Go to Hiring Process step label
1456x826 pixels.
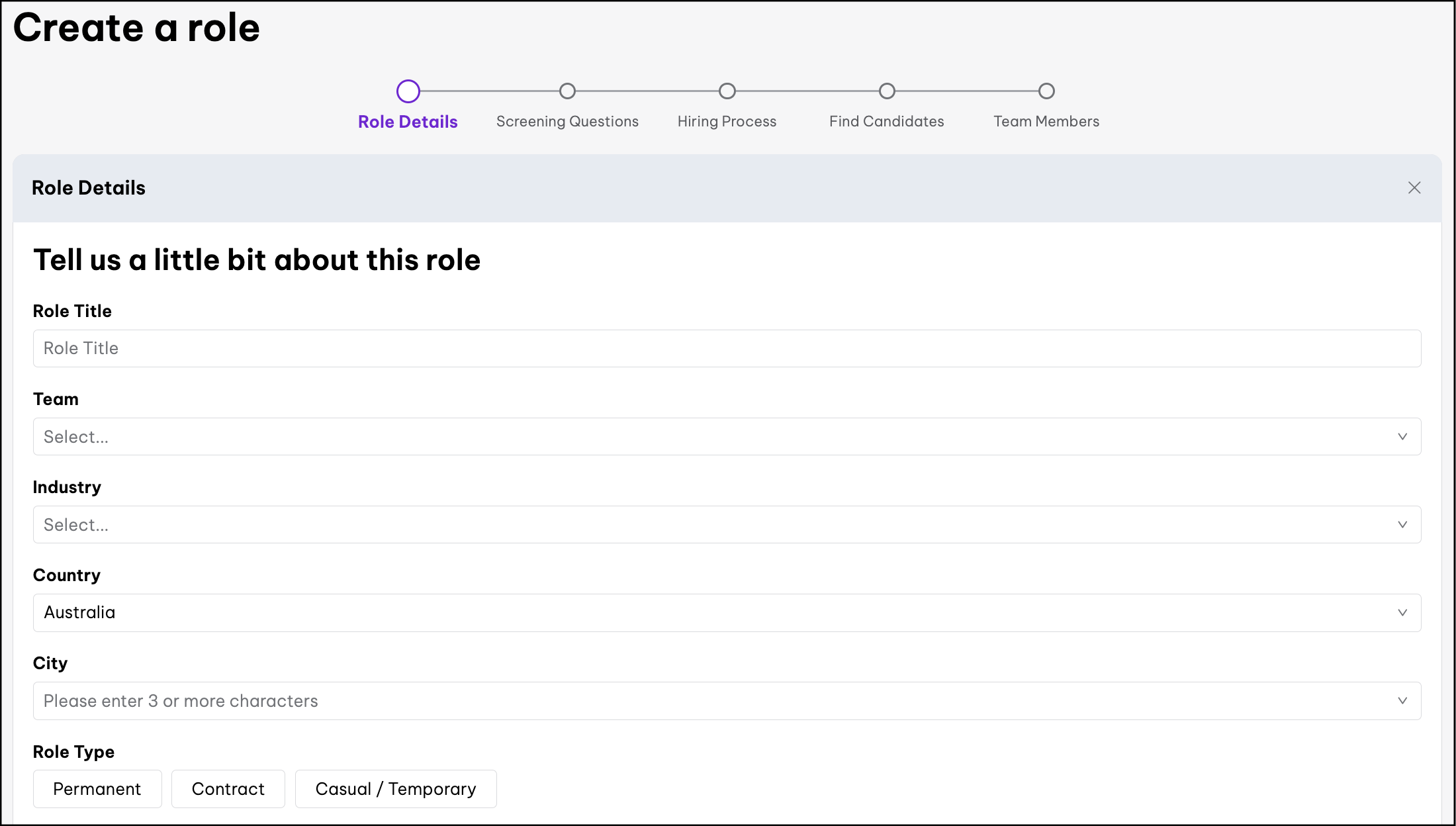point(727,122)
